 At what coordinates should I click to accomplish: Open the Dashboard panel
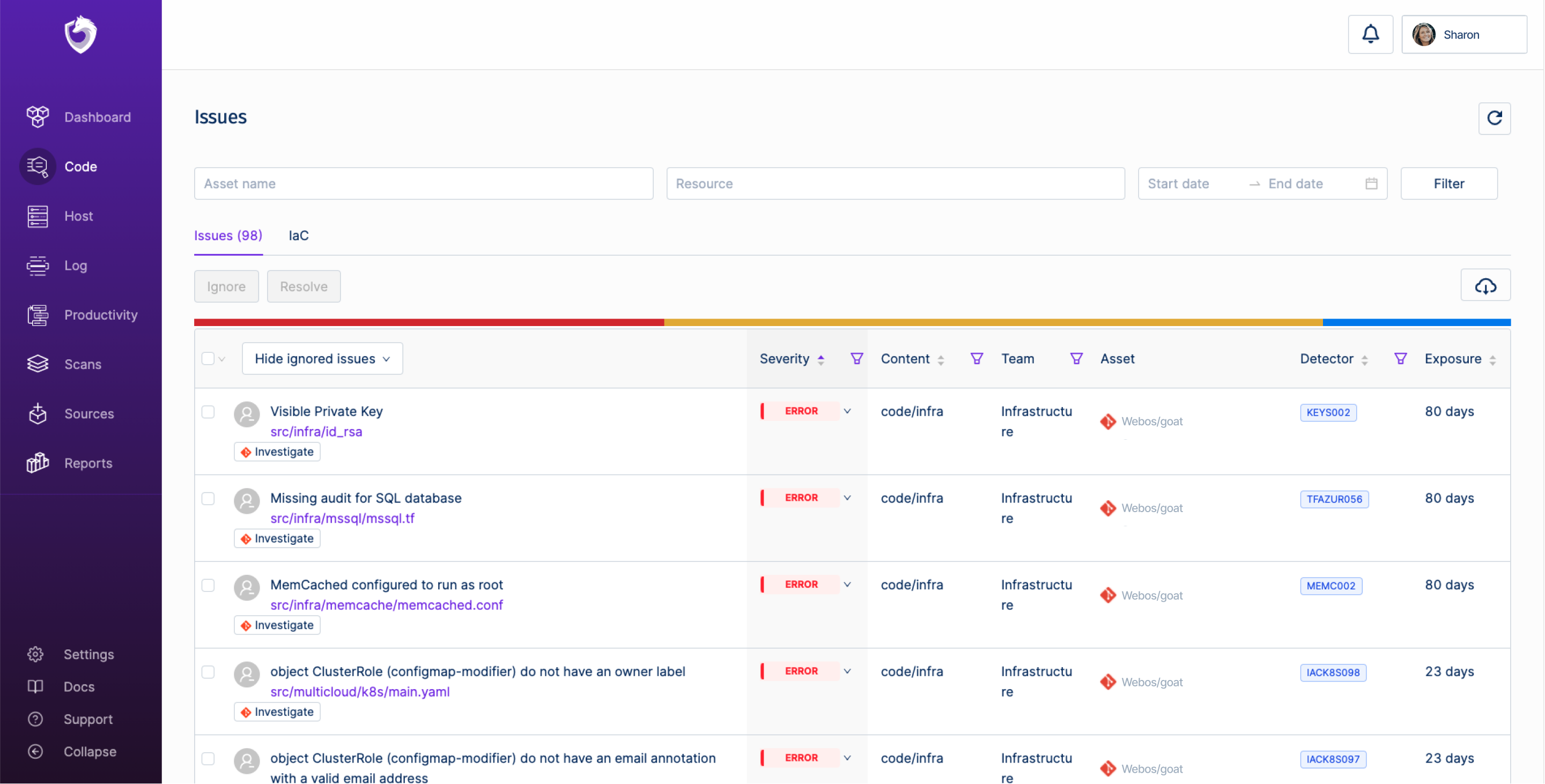[97, 116]
